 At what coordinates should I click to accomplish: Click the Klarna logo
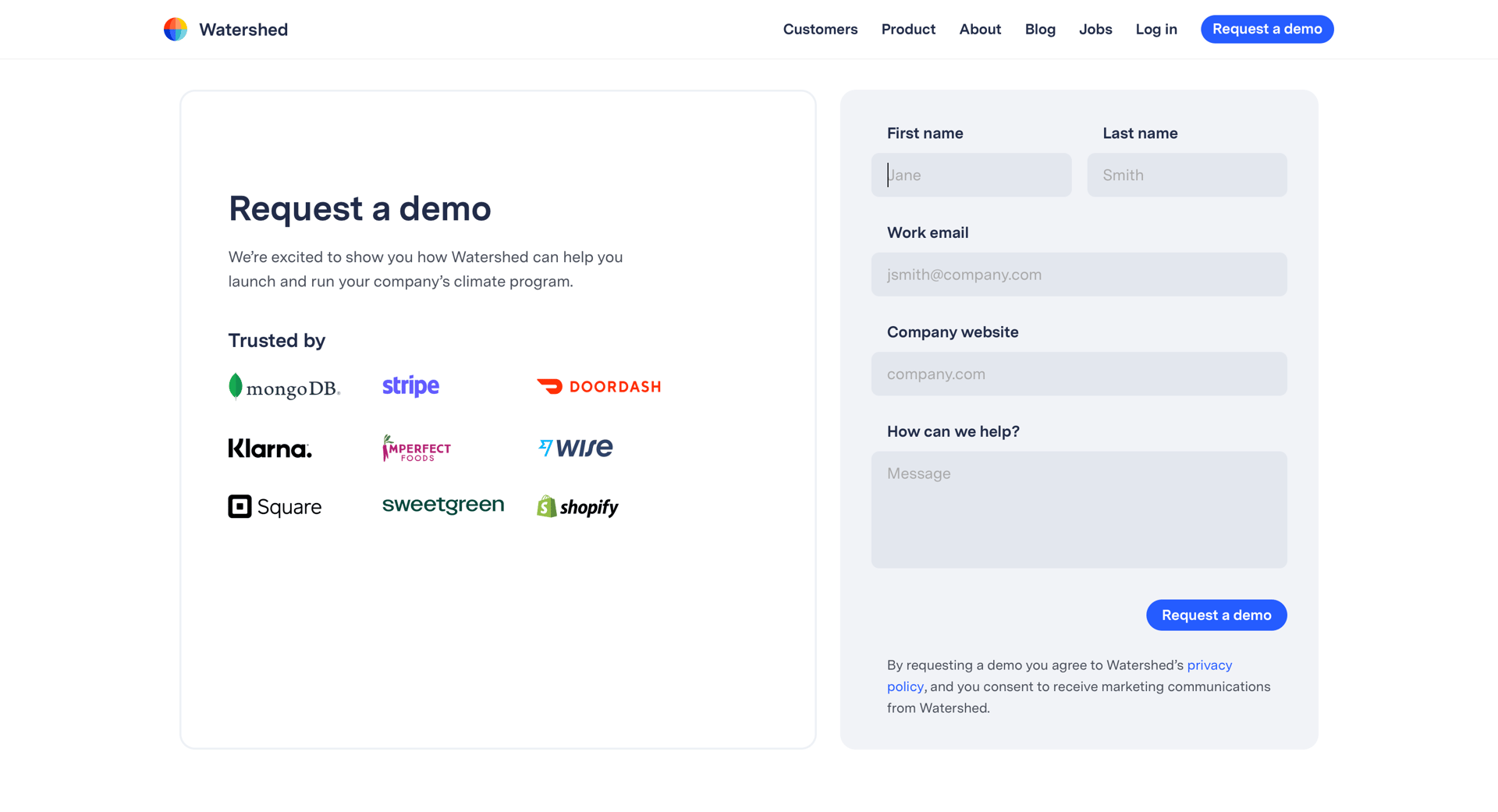(269, 448)
